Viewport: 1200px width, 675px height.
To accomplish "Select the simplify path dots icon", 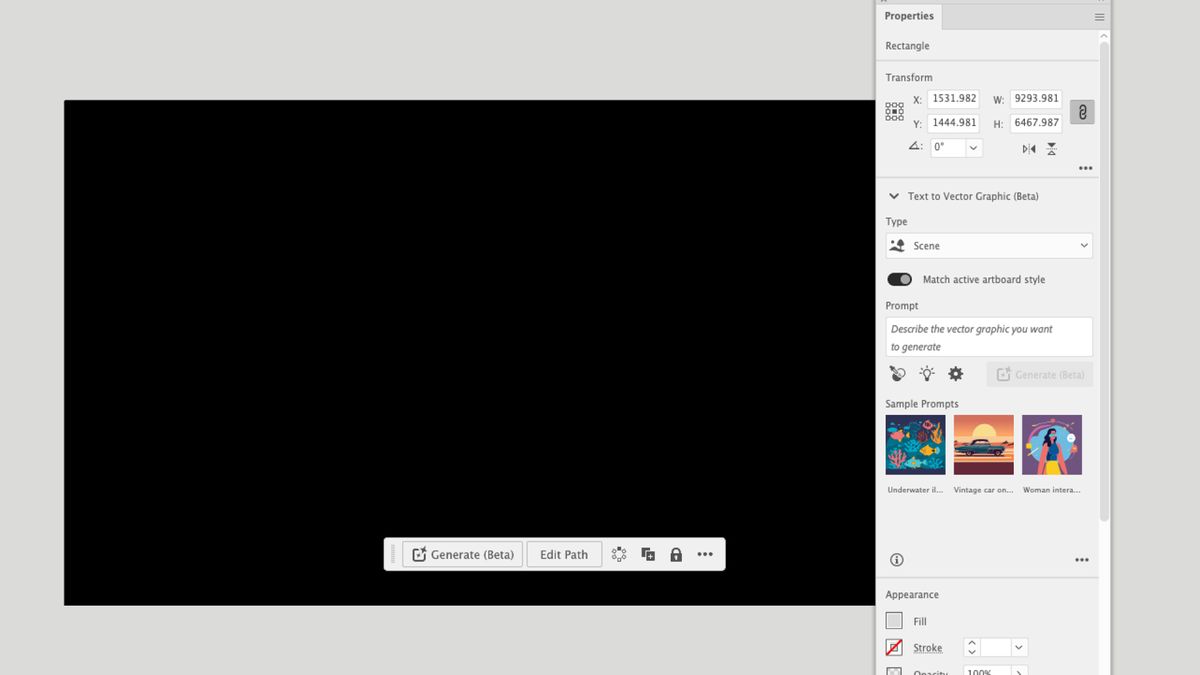I will pyautogui.click(x=618, y=553).
